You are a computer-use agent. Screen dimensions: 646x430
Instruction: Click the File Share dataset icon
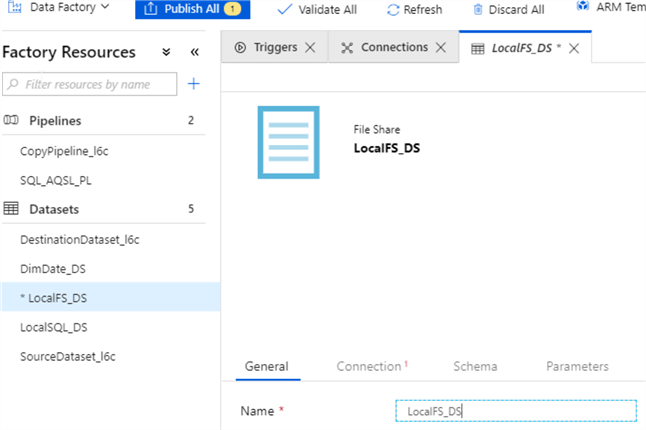tap(288, 143)
